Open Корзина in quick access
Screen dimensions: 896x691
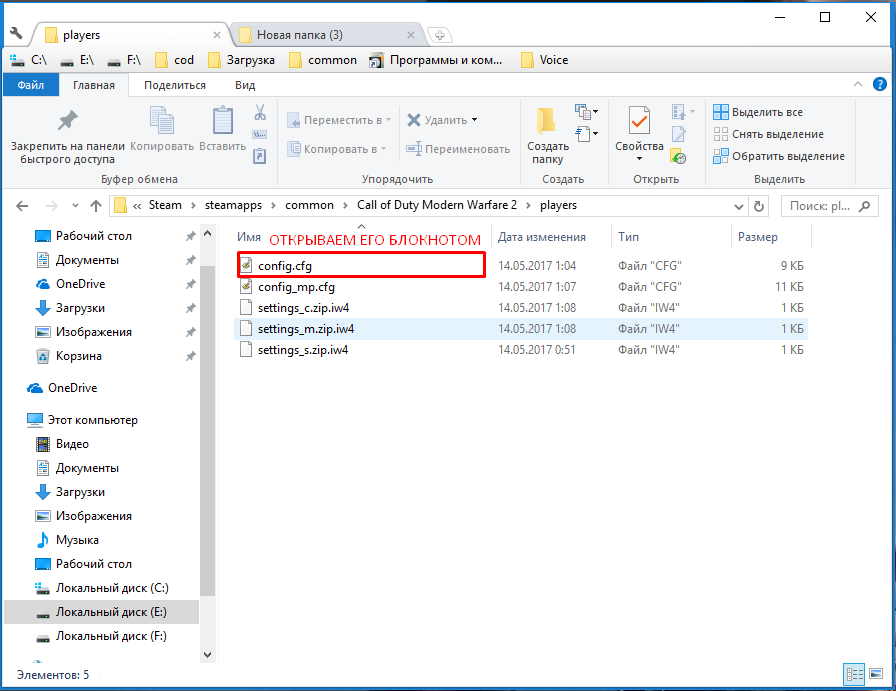(79, 356)
